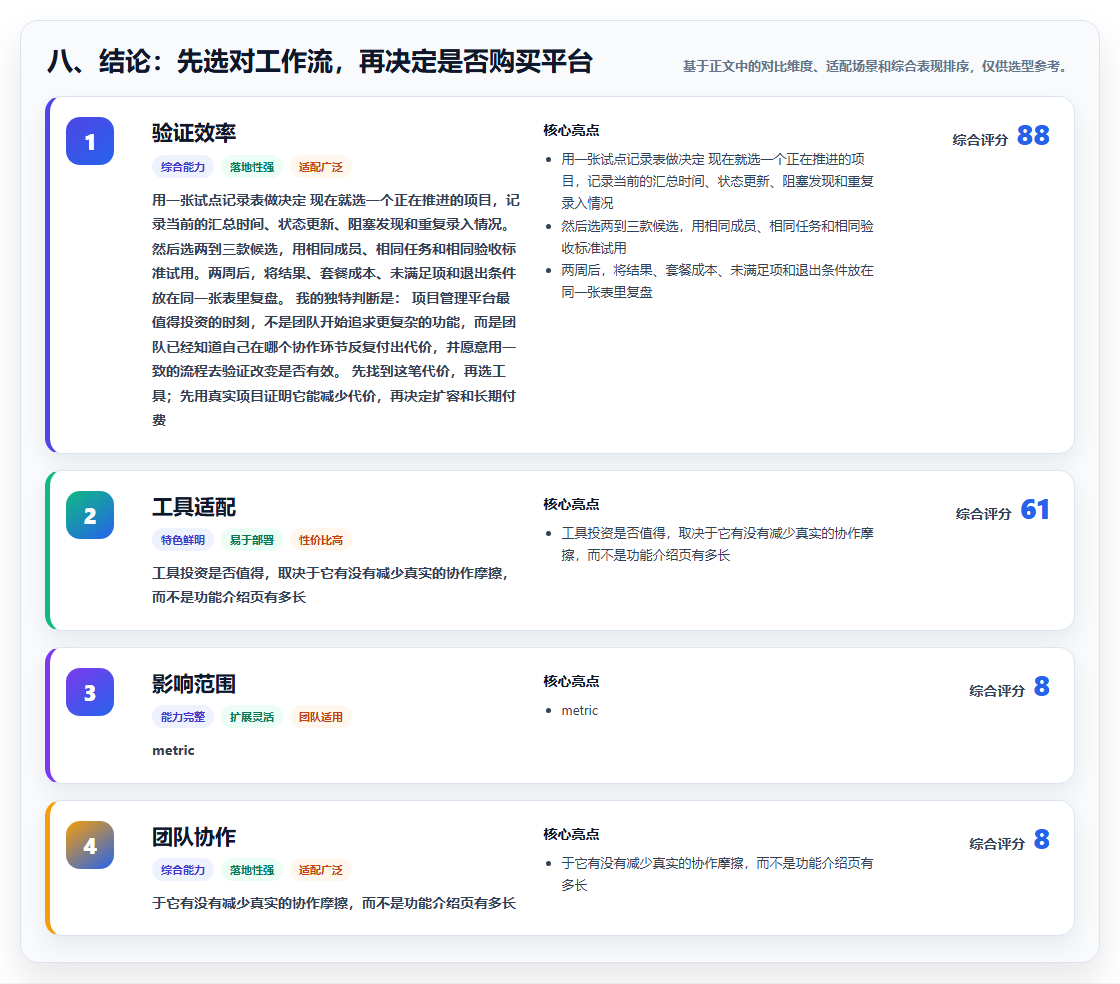Click the rank 4 number badge
The height and width of the screenshot is (984, 1120).
[90, 845]
